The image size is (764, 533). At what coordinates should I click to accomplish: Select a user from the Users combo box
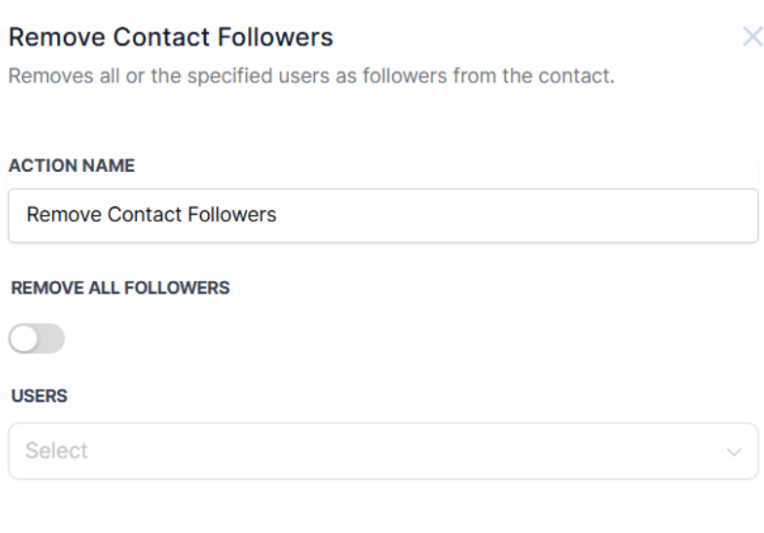pyautogui.click(x=383, y=451)
